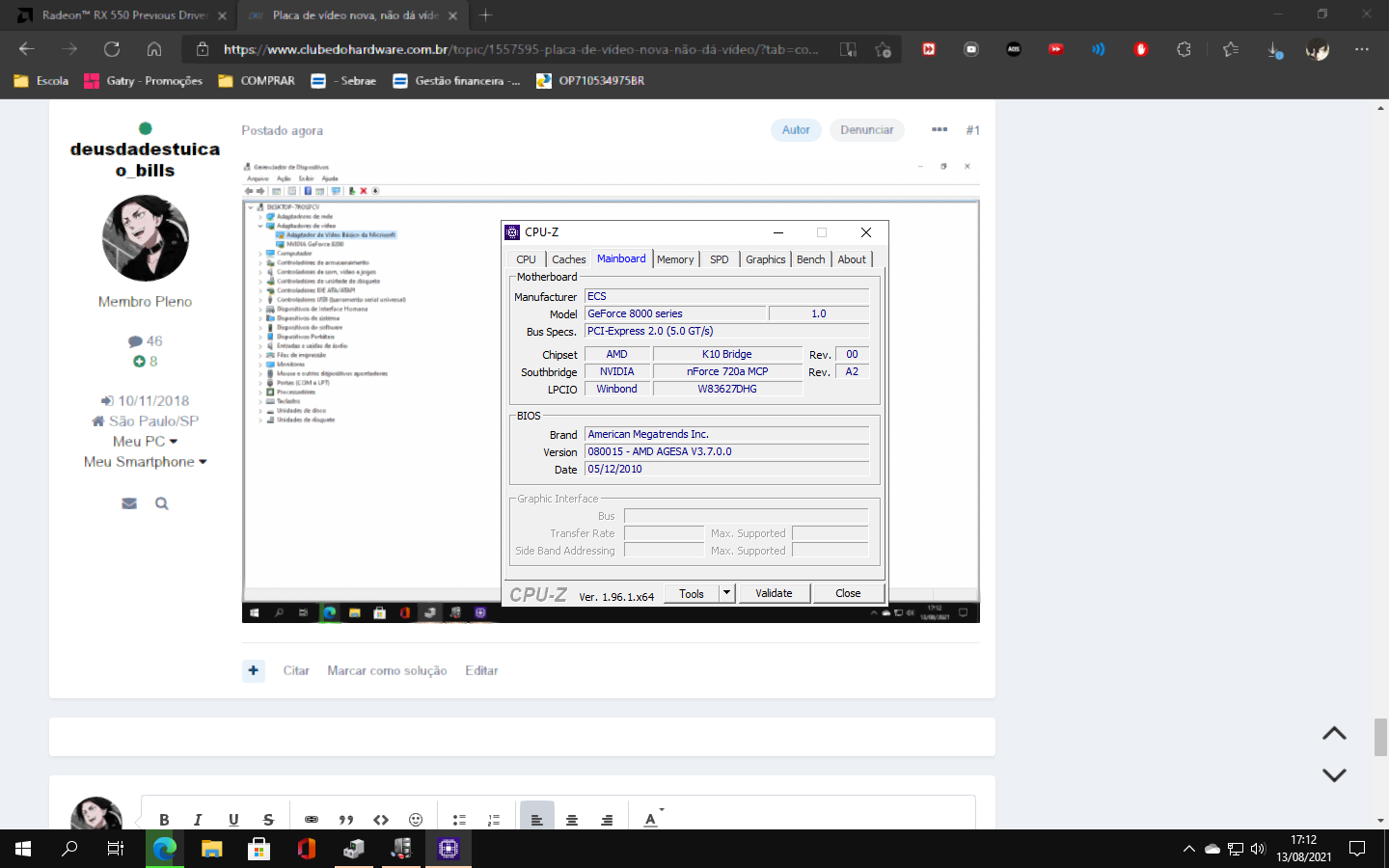
Task: Open the Bench tab in CPU-Z
Action: pyautogui.click(x=810, y=259)
